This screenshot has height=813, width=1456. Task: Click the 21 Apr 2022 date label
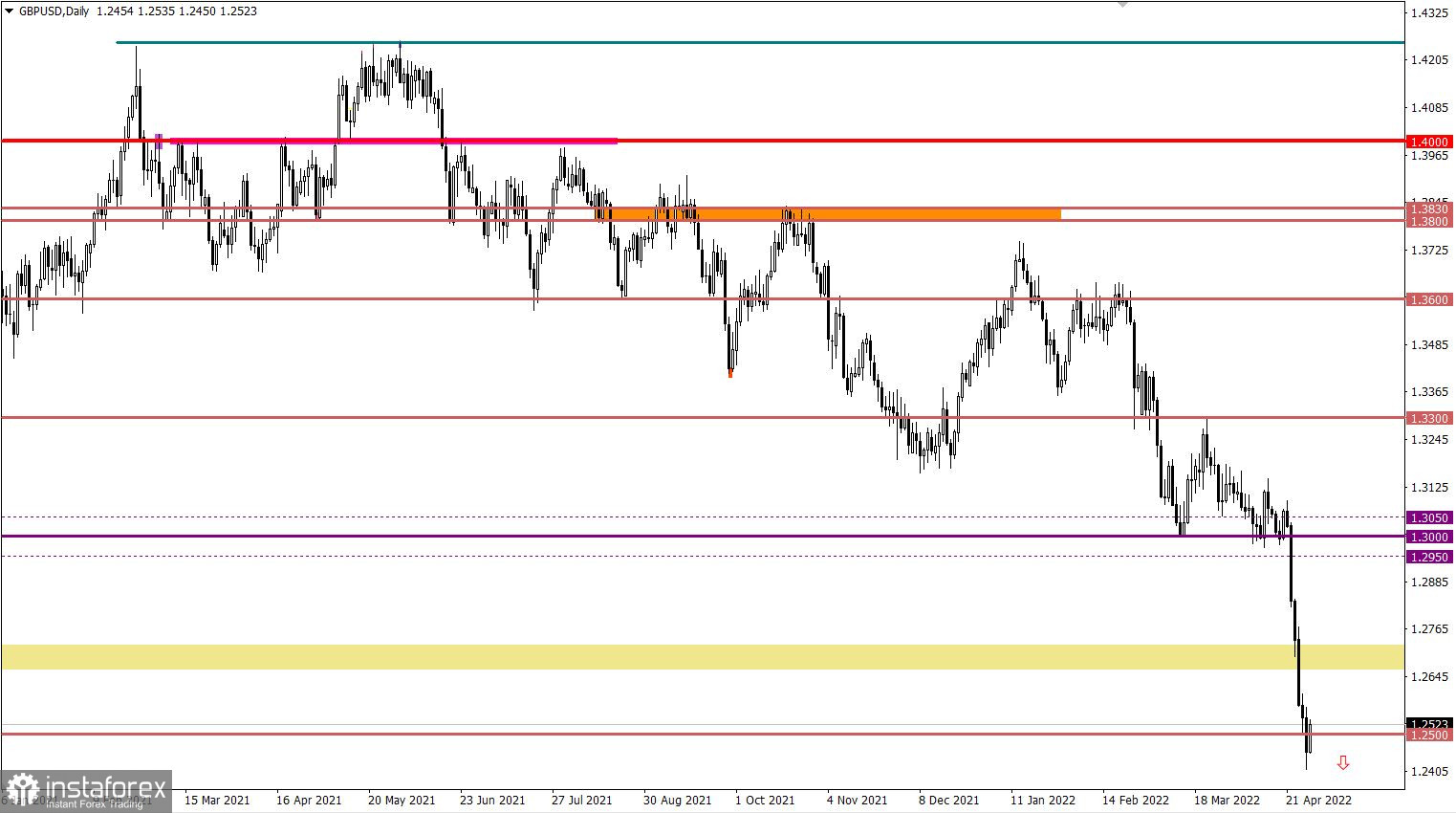(1318, 800)
